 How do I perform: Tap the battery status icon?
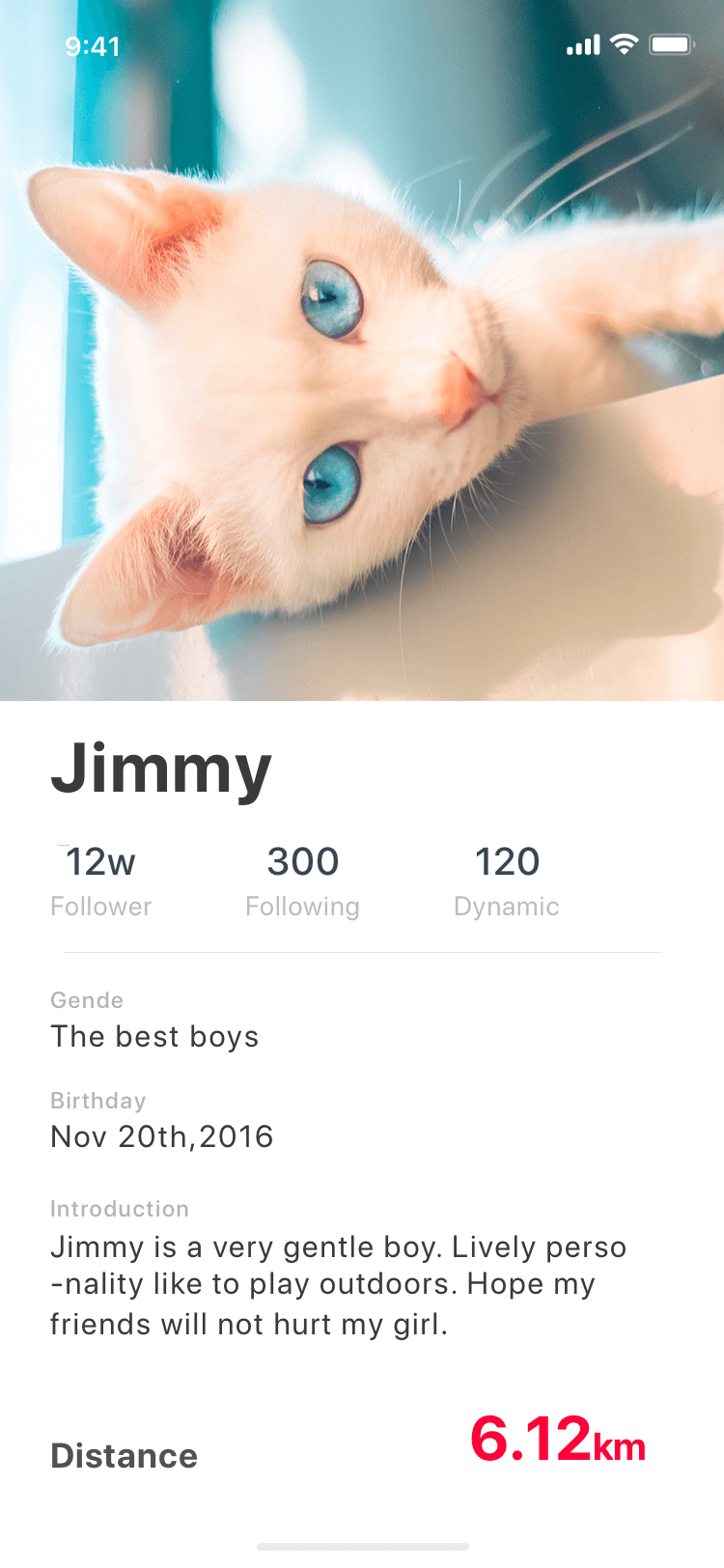[672, 44]
